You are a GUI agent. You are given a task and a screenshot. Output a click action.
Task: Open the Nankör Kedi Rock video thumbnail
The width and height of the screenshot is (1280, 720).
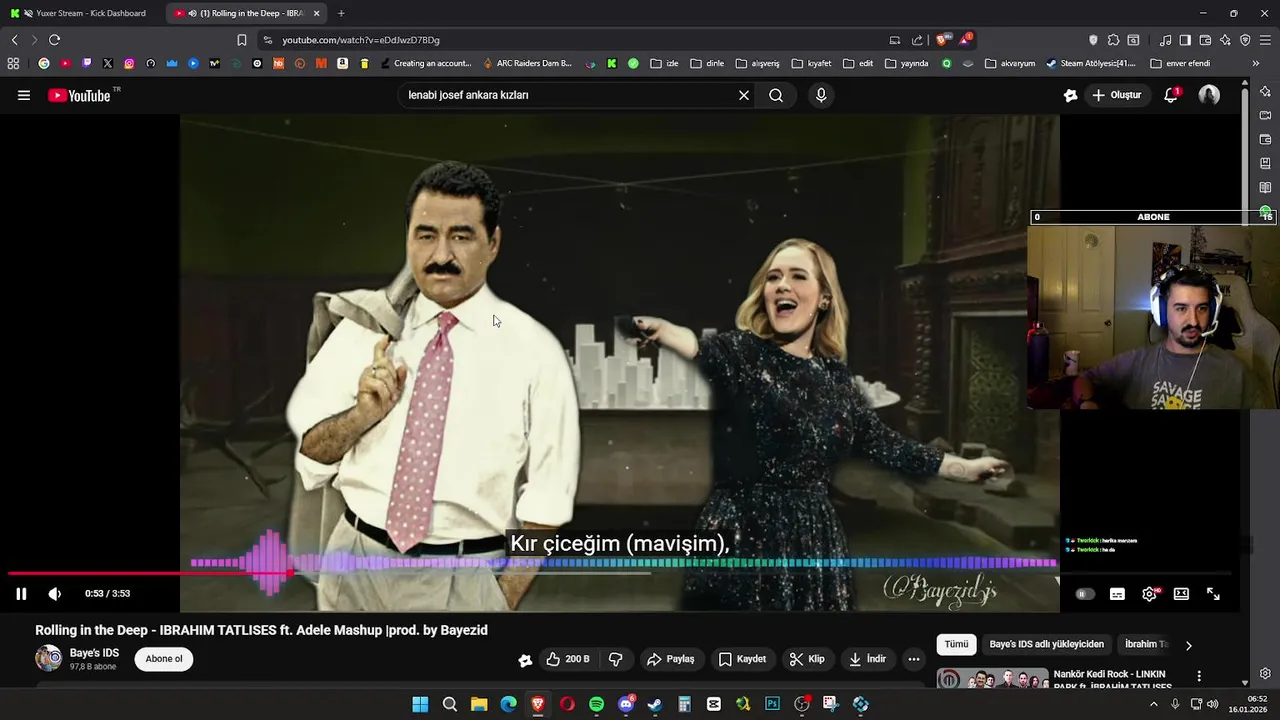(x=992, y=679)
